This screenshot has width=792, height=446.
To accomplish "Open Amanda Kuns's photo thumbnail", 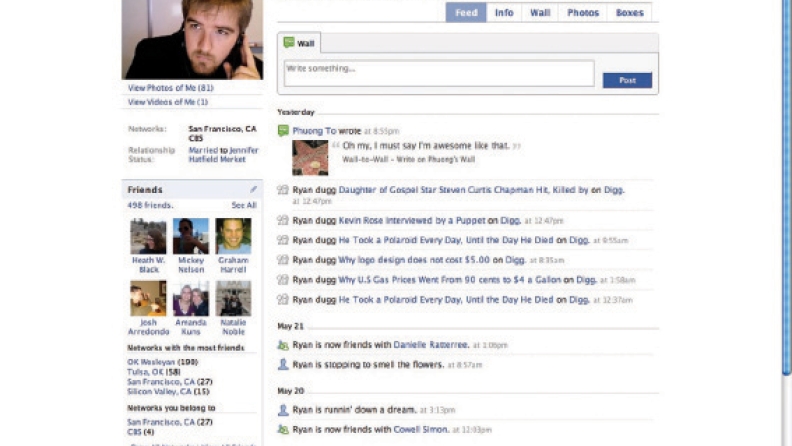I will coord(191,299).
